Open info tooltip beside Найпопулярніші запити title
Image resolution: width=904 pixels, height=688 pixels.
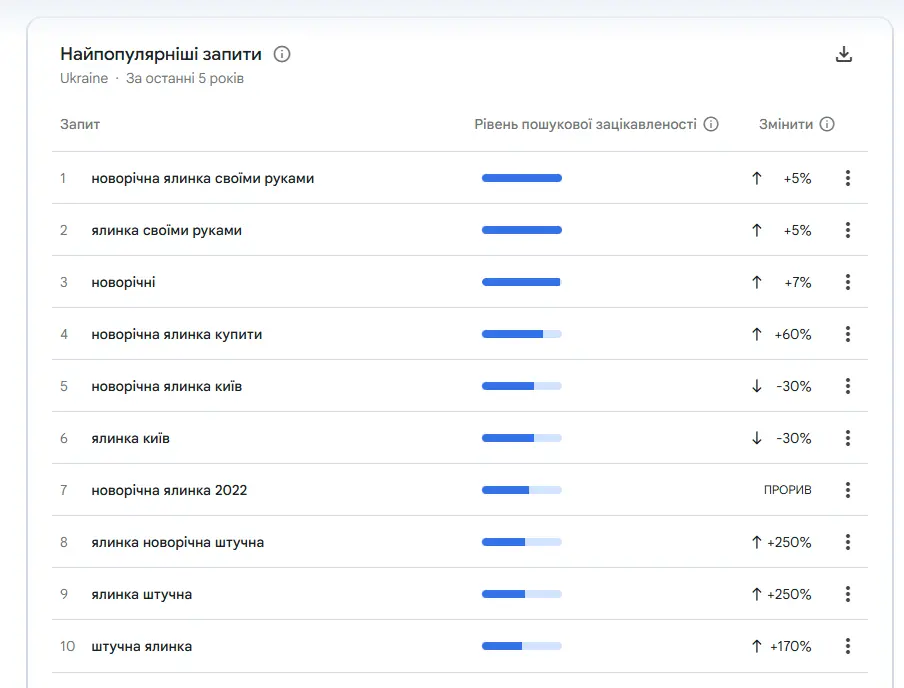pyautogui.click(x=281, y=54)
